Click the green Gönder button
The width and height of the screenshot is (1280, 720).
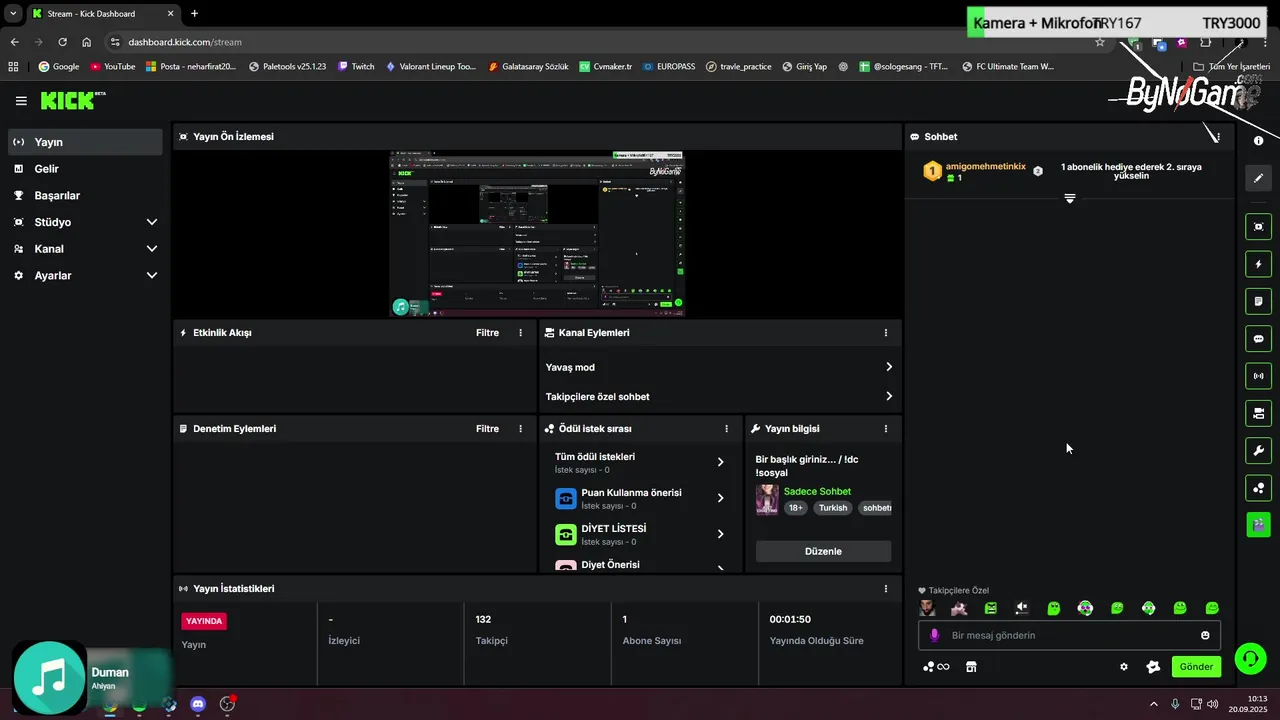tap(1196, 667)
